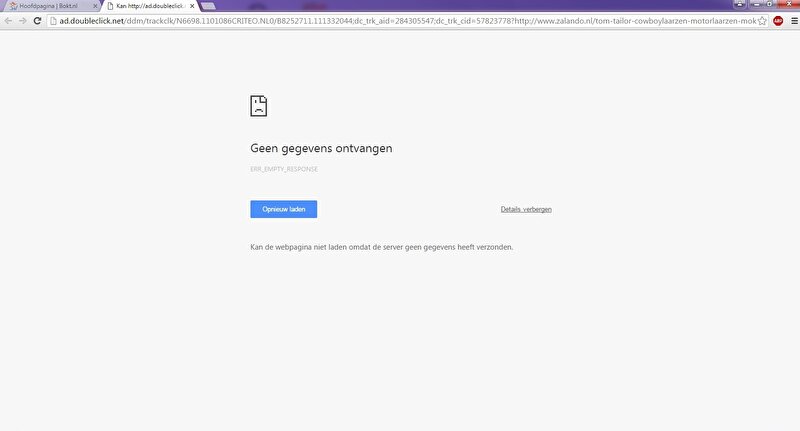
Task: Go back to the previous page
Action: point(8,21)
